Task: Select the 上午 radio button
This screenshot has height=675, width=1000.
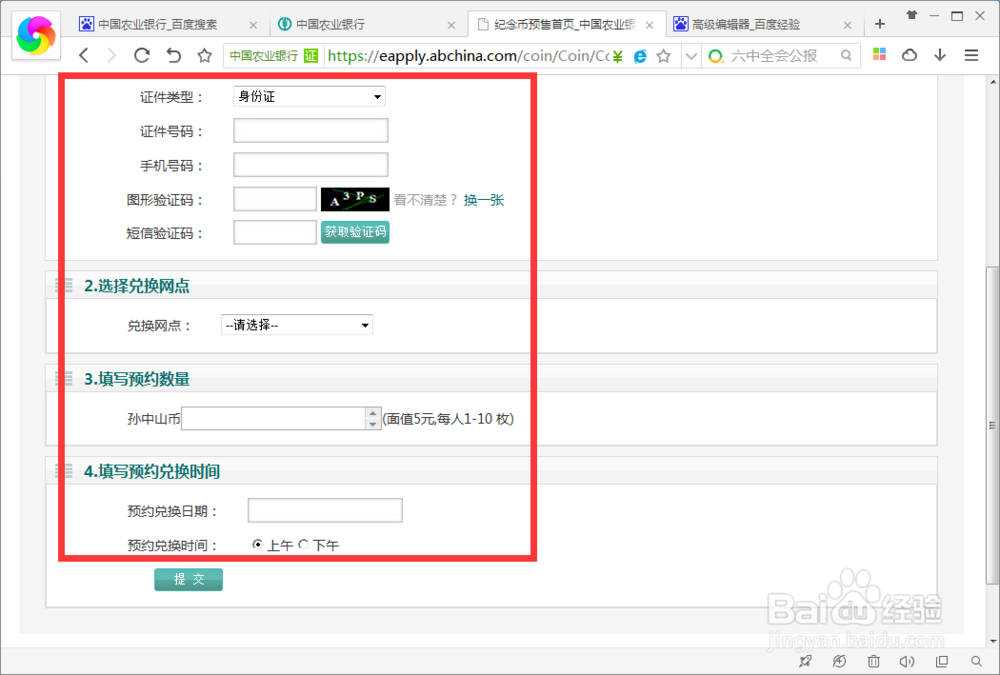Action: tap(257, 545)
